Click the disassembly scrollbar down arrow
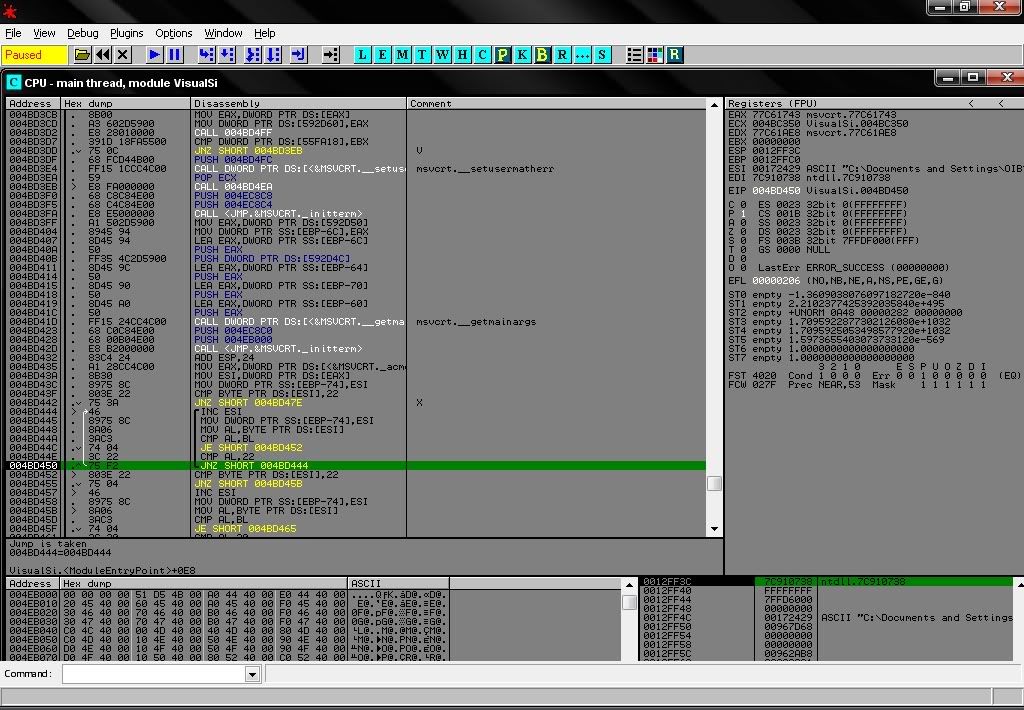Viewport: 1024px width, 710px height. (x=714, y=529)
